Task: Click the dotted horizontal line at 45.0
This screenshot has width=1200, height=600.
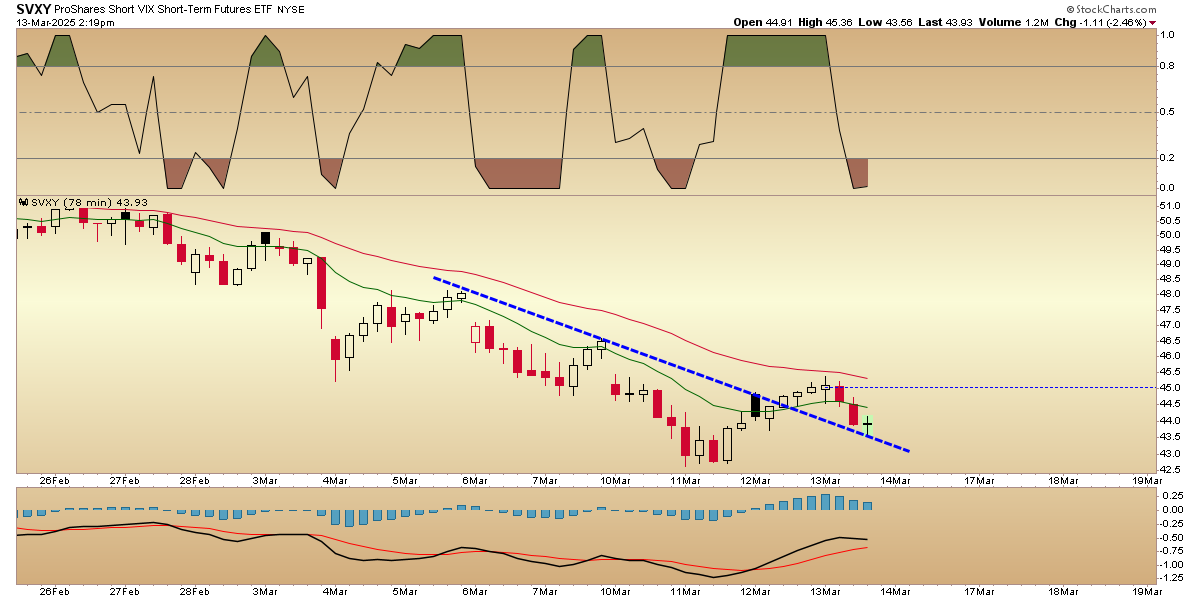Action: click(1000, 387)
